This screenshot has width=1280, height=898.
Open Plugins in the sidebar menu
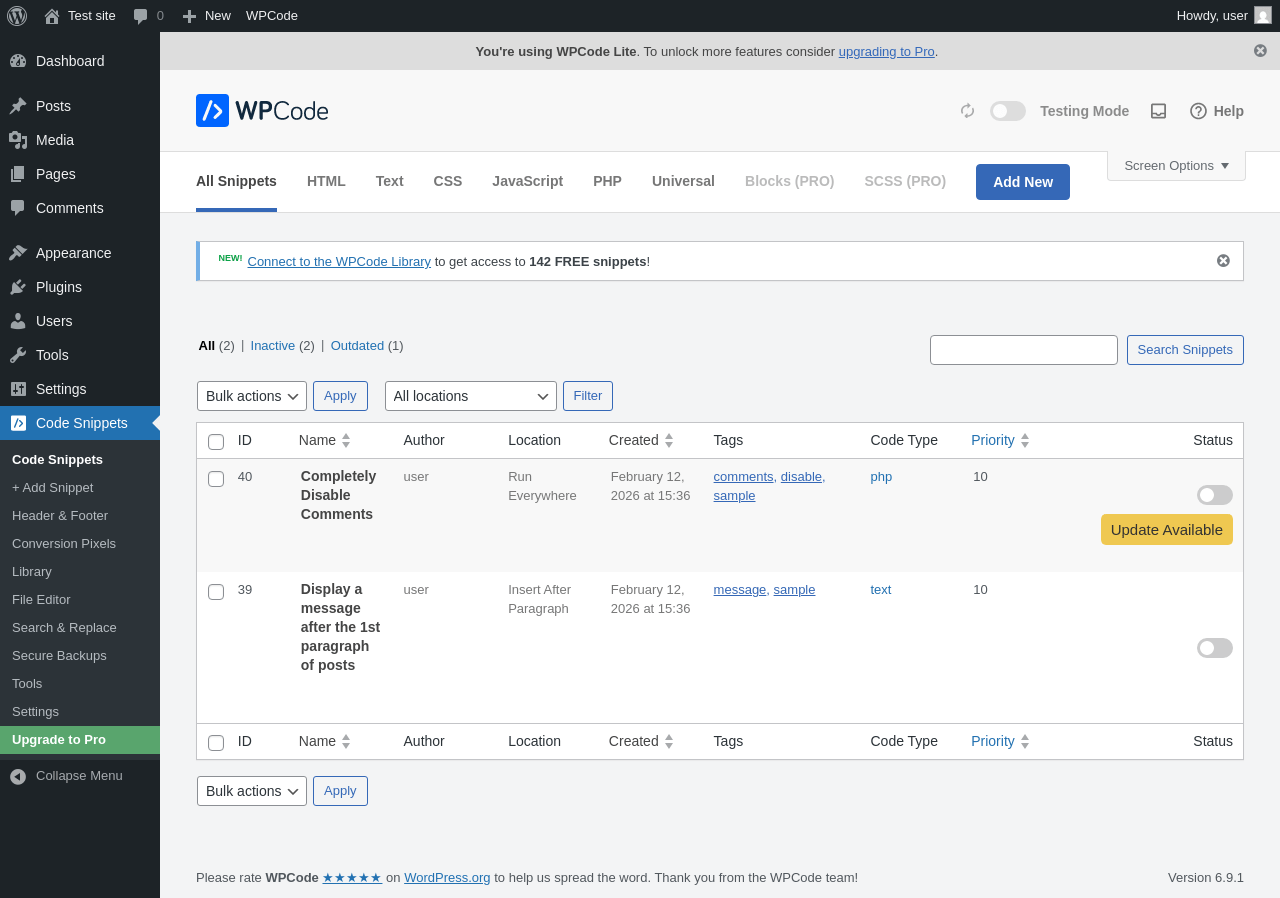[59, 287]
